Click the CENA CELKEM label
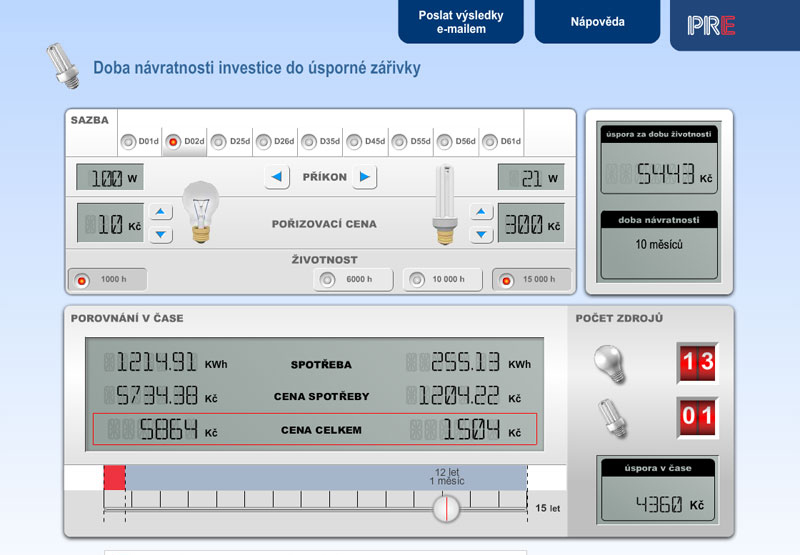This screenshot has height=555, width=800. click(321, 430)
